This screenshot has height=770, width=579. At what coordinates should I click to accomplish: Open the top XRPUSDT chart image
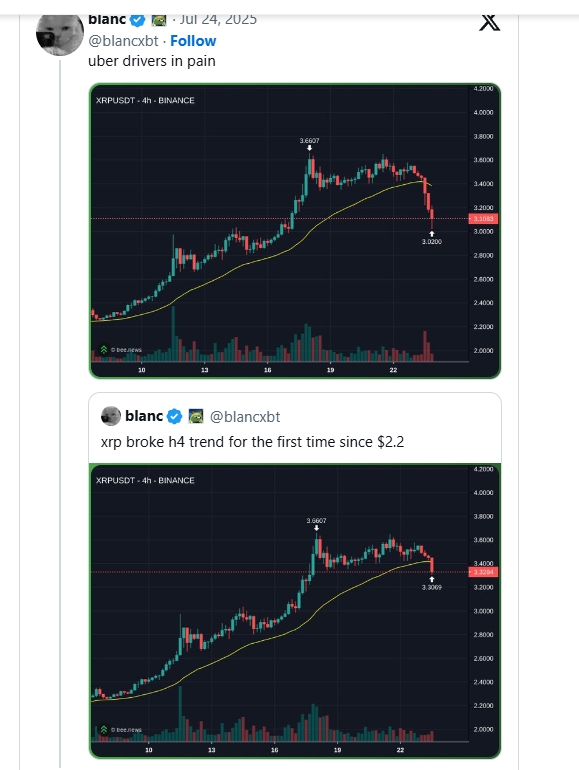[295, 231]
